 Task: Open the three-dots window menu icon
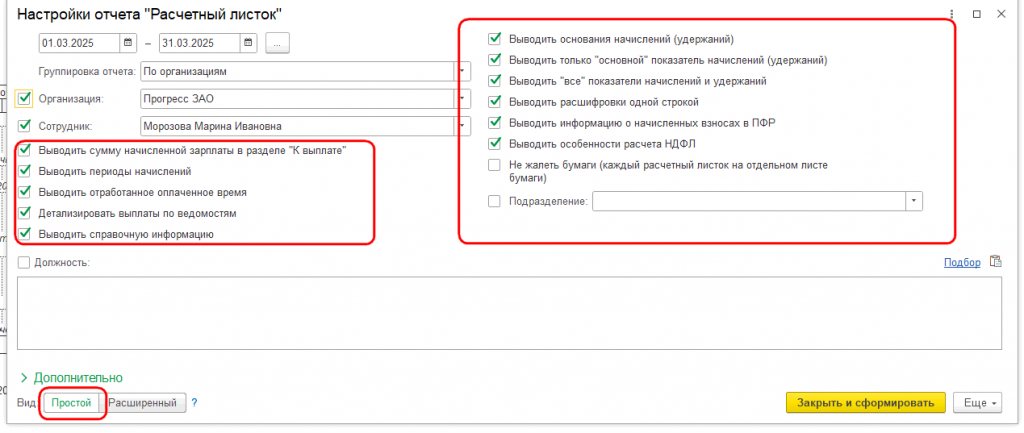click(952, 14)
